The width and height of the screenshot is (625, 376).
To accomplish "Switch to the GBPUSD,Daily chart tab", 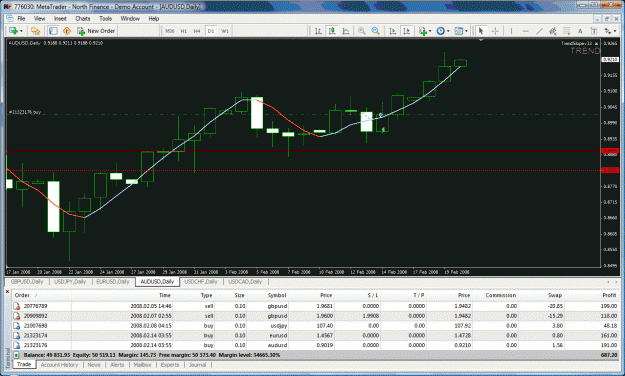I will [x=27, y=282].
